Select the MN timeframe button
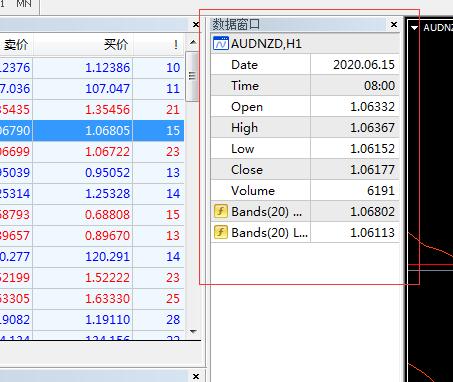453x382 pixels. [24, 4]
